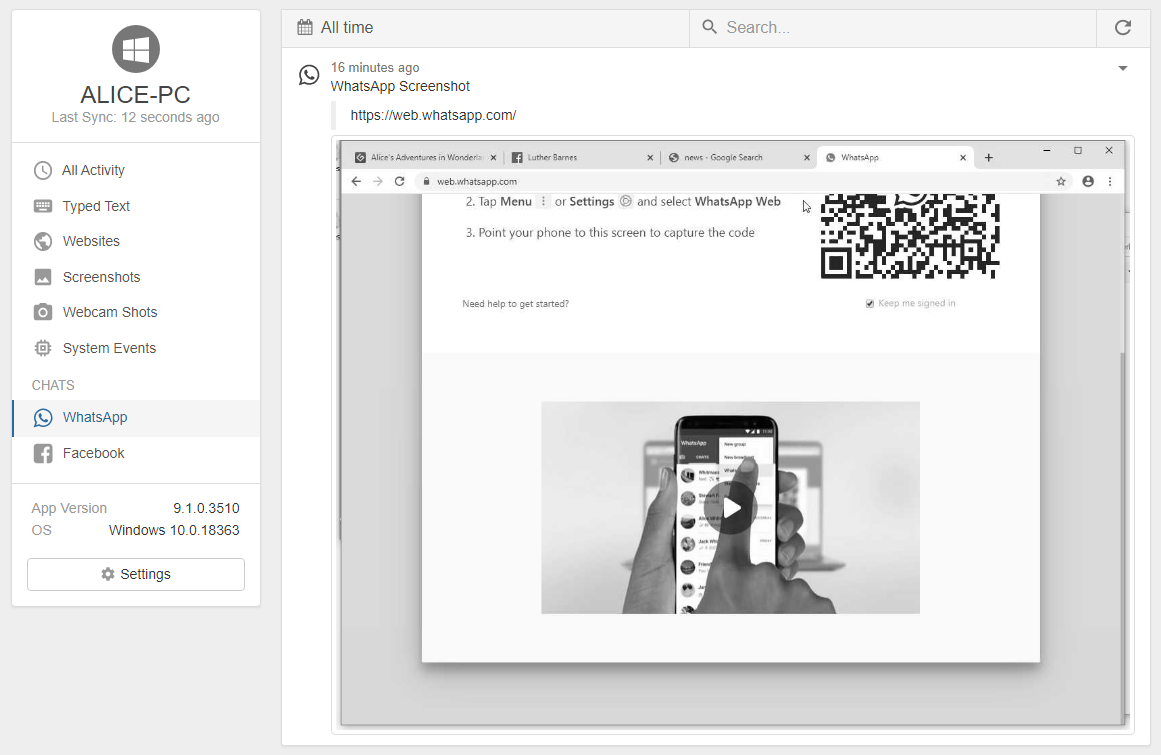Expand the WhatsApp Screenshot entry options arrow
This screenshot has width=1161, height=755.
1122,68
